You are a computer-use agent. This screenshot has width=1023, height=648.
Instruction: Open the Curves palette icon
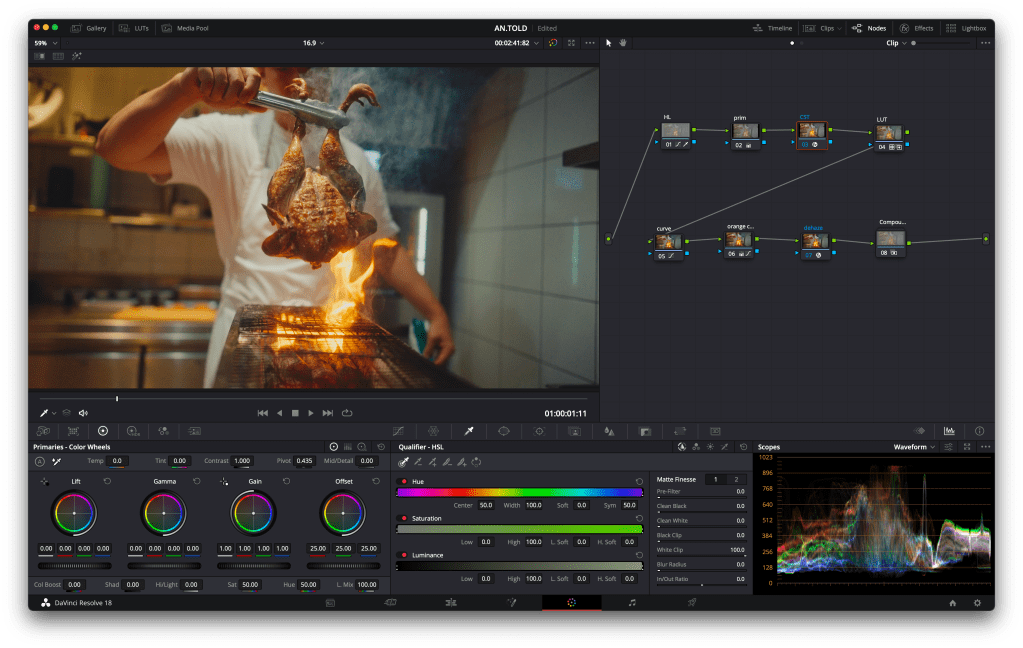point(398,431)
